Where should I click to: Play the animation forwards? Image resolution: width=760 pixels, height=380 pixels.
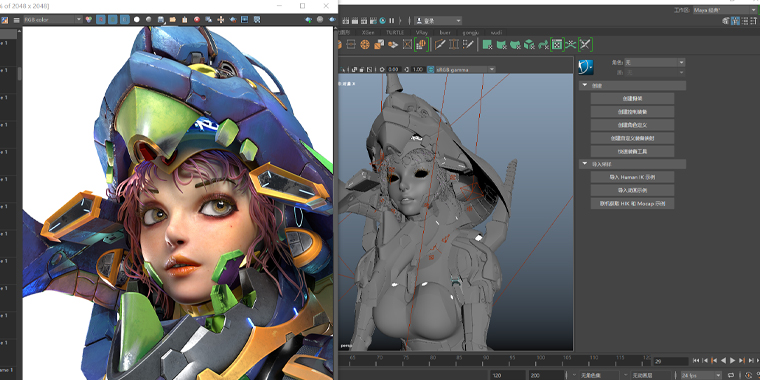point(733,360)
